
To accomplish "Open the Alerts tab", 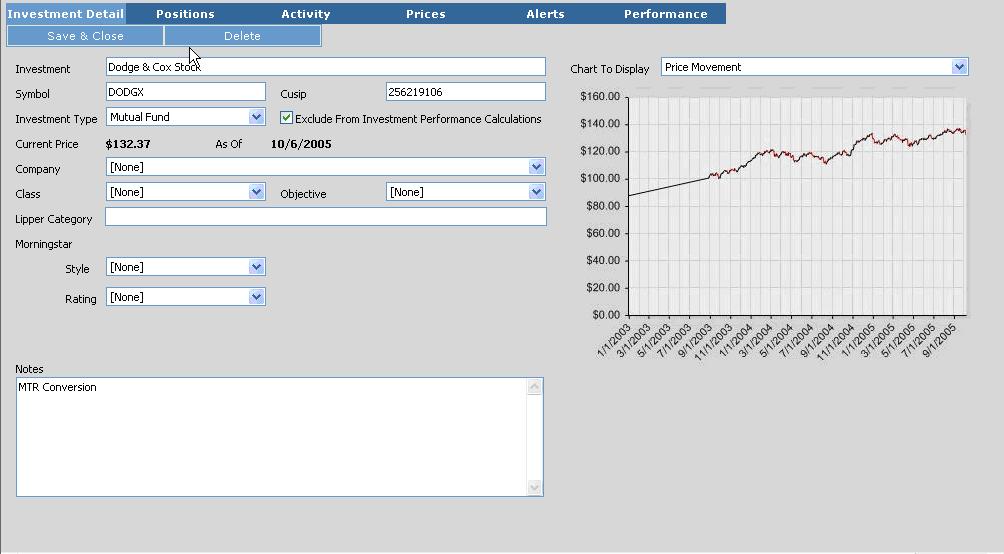I will pyautogui.click(x=545, y=14).
